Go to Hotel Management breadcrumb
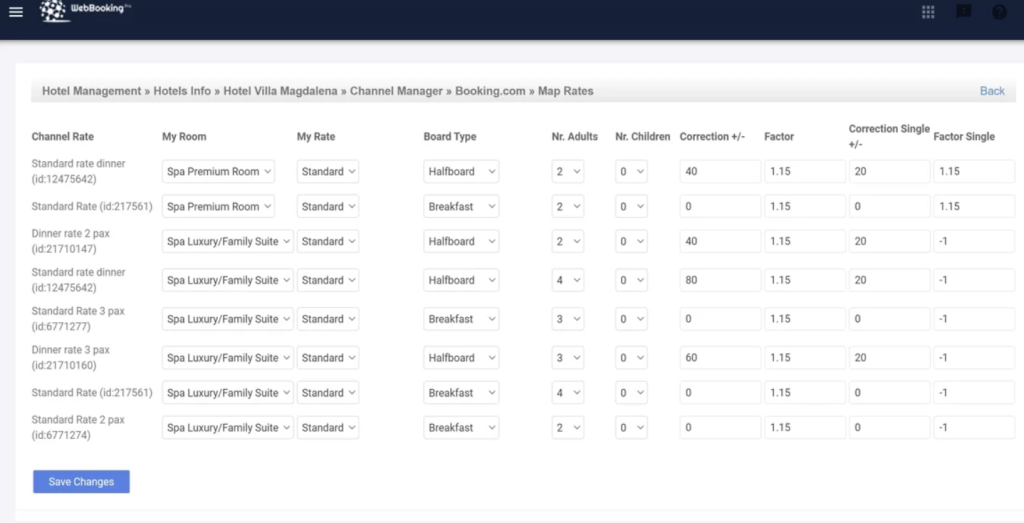Viewport: 1024px width, 523px height. [x=91, y=91]
